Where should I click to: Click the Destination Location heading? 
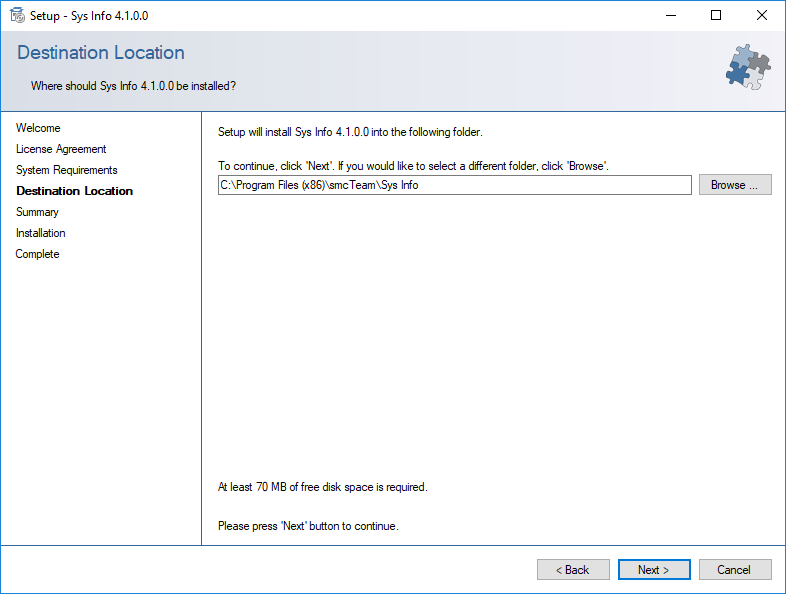pyautogui.click(x=101, y=53)
